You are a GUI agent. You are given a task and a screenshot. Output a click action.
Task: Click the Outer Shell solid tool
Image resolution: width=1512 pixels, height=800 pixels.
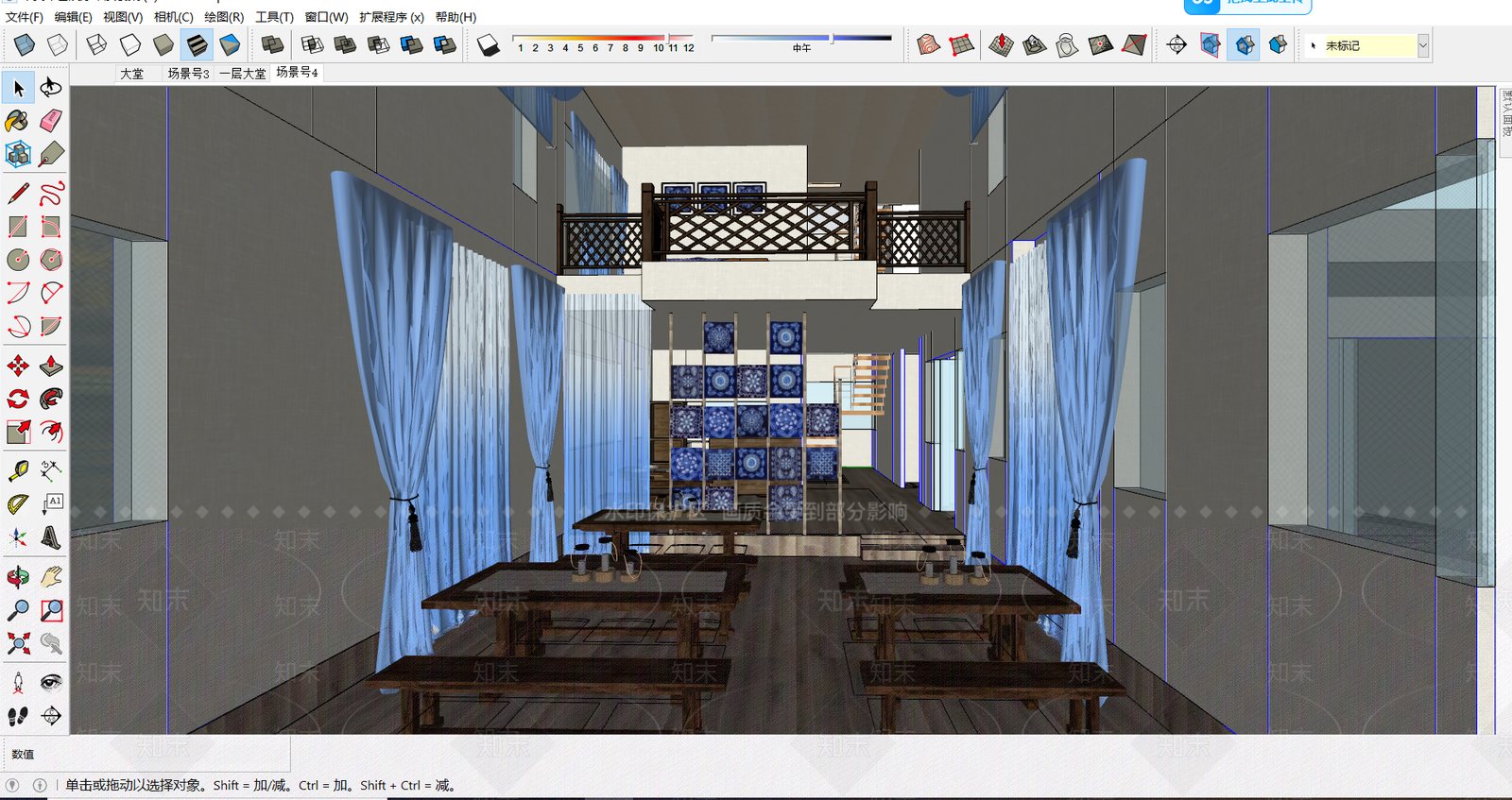pyautogui.click(x=272, y=44)
